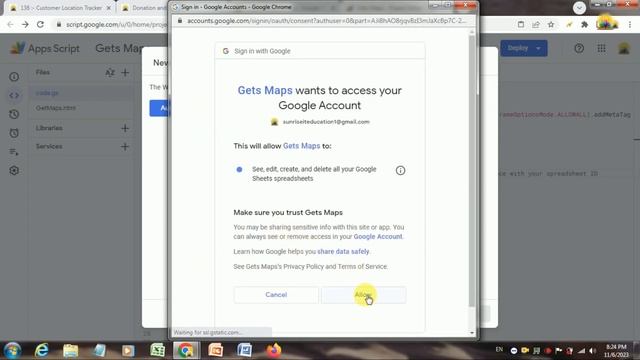Screen dimensions: 640x360
Task: Click the Chrome icon in taskbar
Action: [186, 351]
